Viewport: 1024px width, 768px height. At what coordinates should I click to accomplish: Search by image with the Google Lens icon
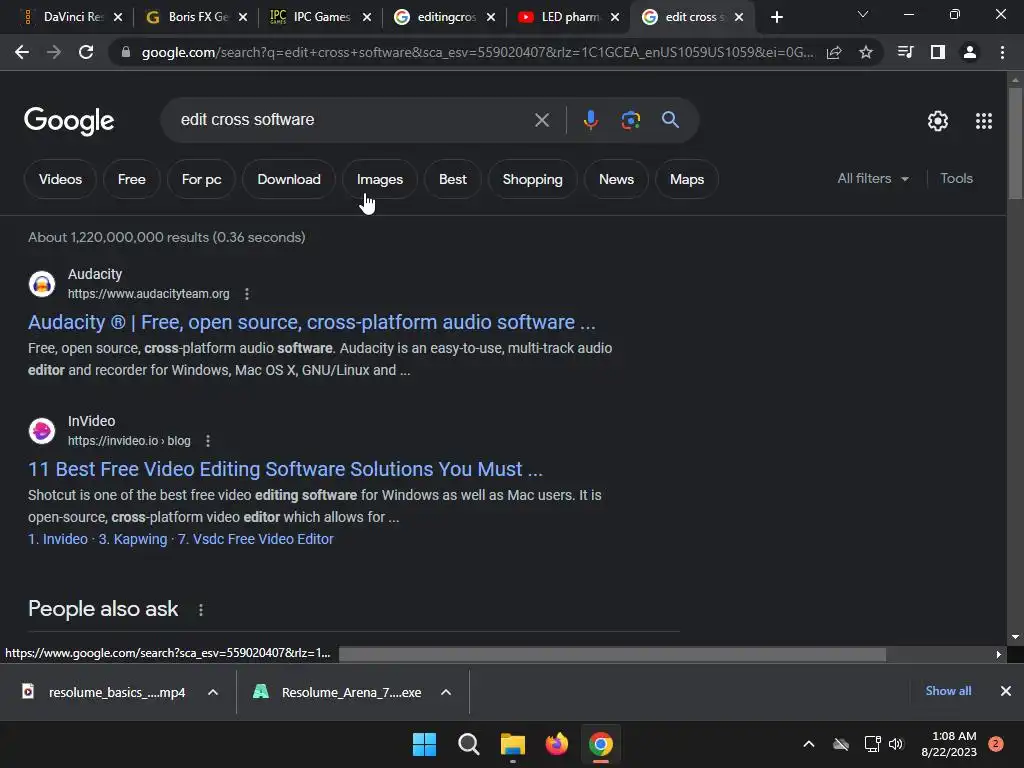point(630,120)
